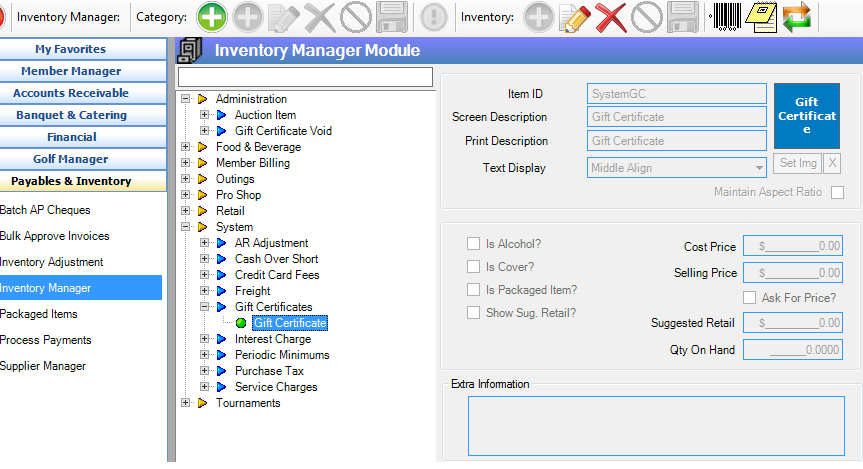Viewport: 863px width, 469px height.
Task: Click the barcode icon in the toolbar
Action: click(x=725, y=17)
